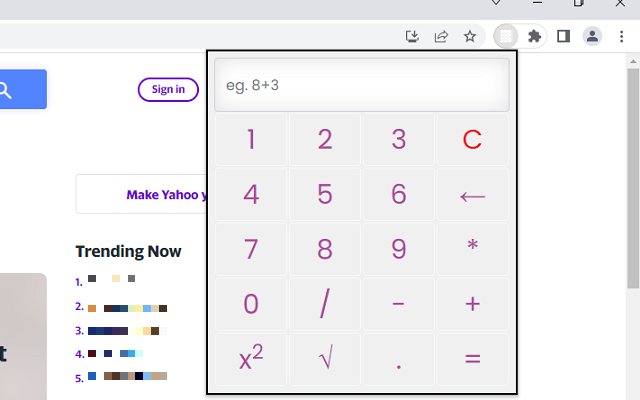Bookmark this page with the star icon
Viewport: 640px width, 400px height.
coord(469,37)
